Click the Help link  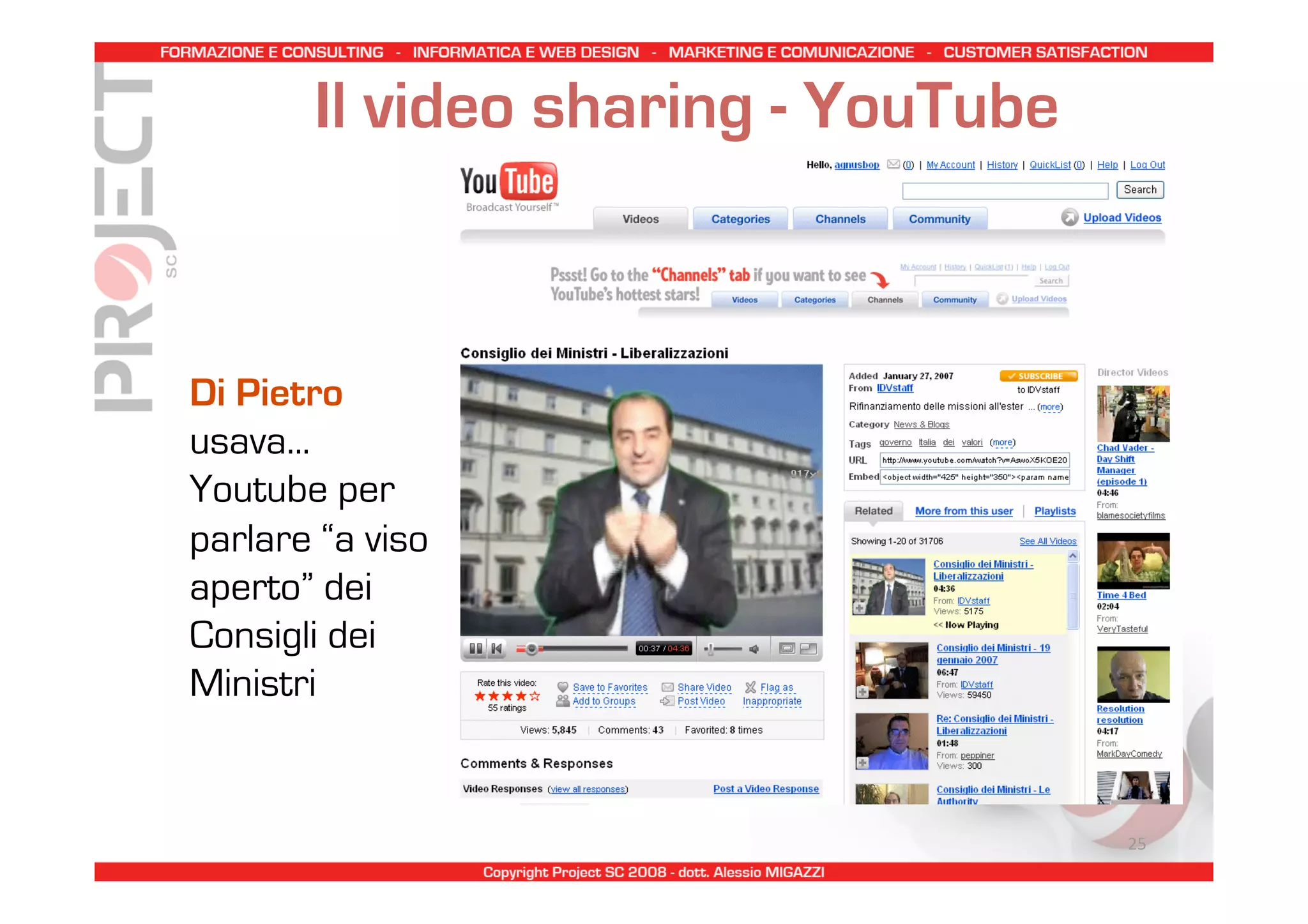[1107, 165]
